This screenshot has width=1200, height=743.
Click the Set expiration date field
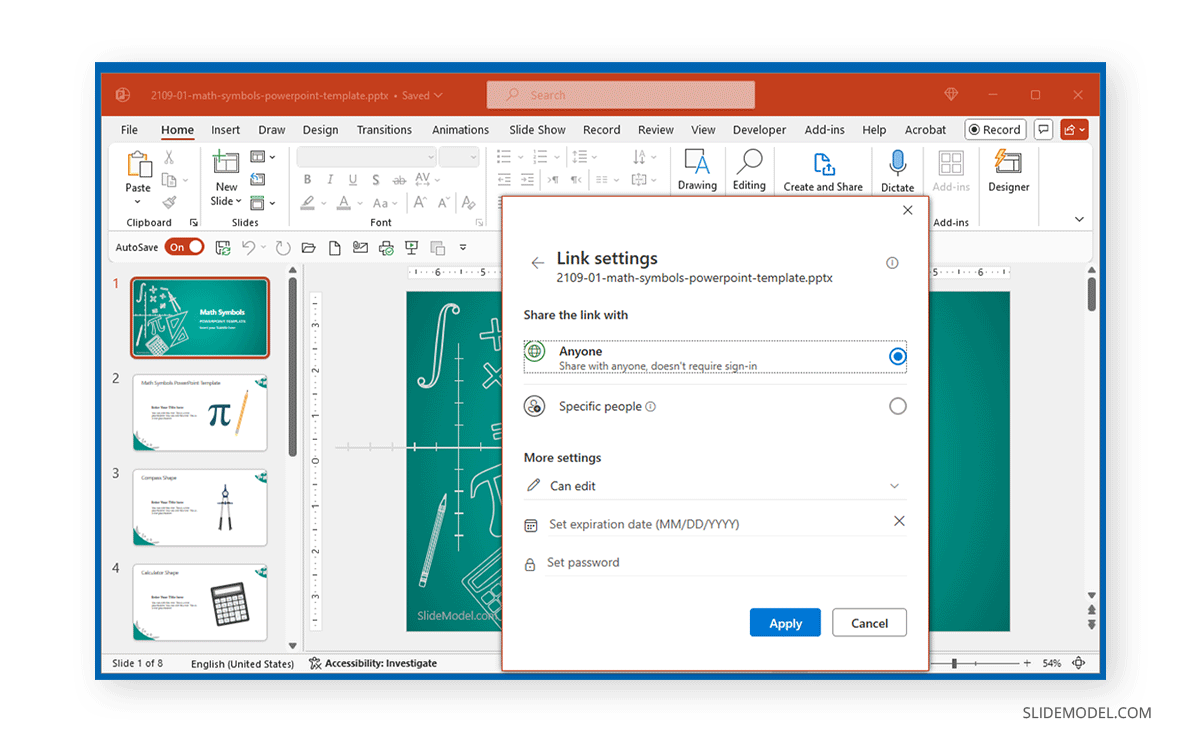coord(716,524)
